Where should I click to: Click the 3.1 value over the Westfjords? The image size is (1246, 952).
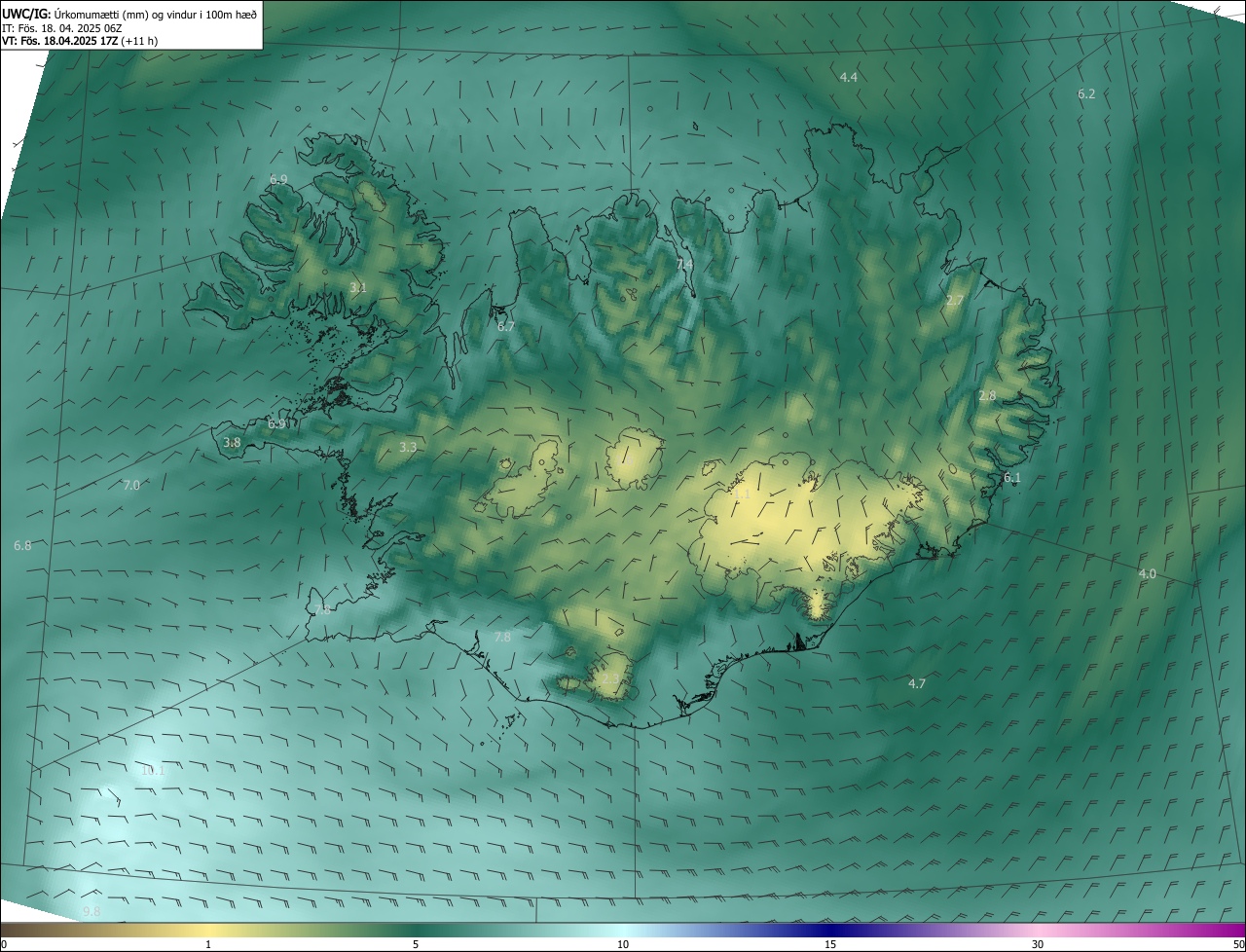[357, 287]
